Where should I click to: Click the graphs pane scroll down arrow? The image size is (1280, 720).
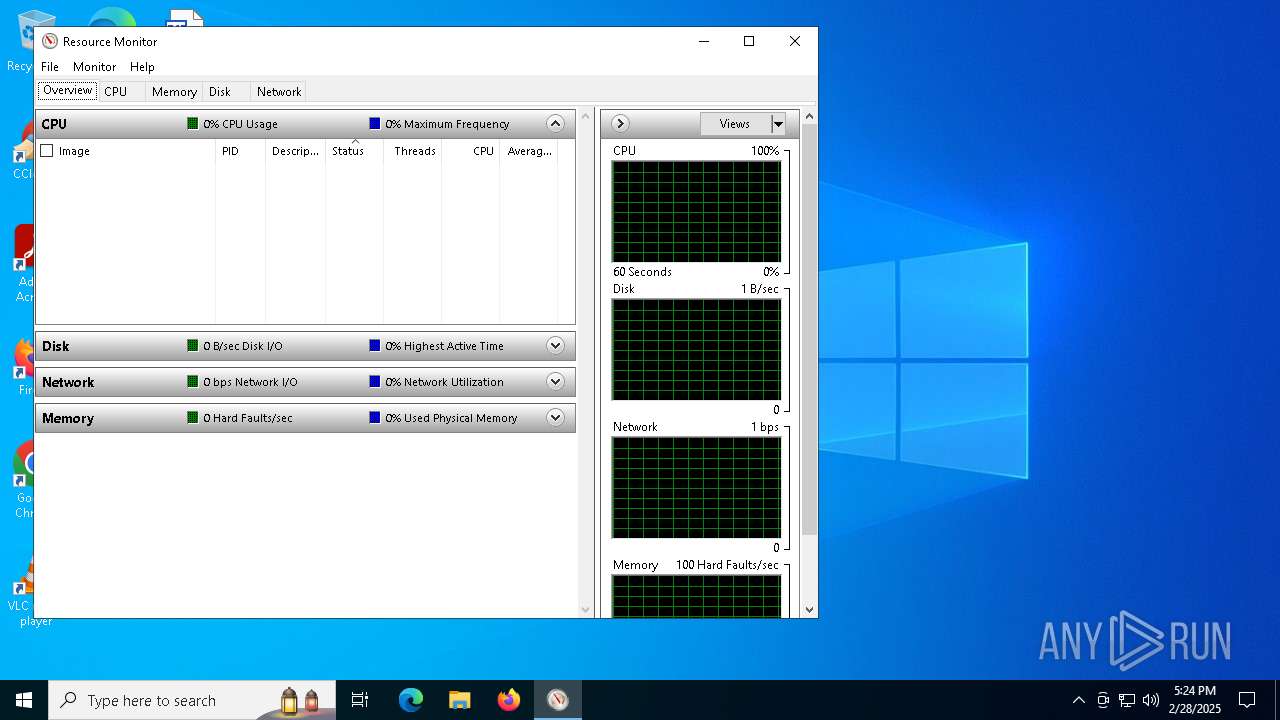coord(809,609)
